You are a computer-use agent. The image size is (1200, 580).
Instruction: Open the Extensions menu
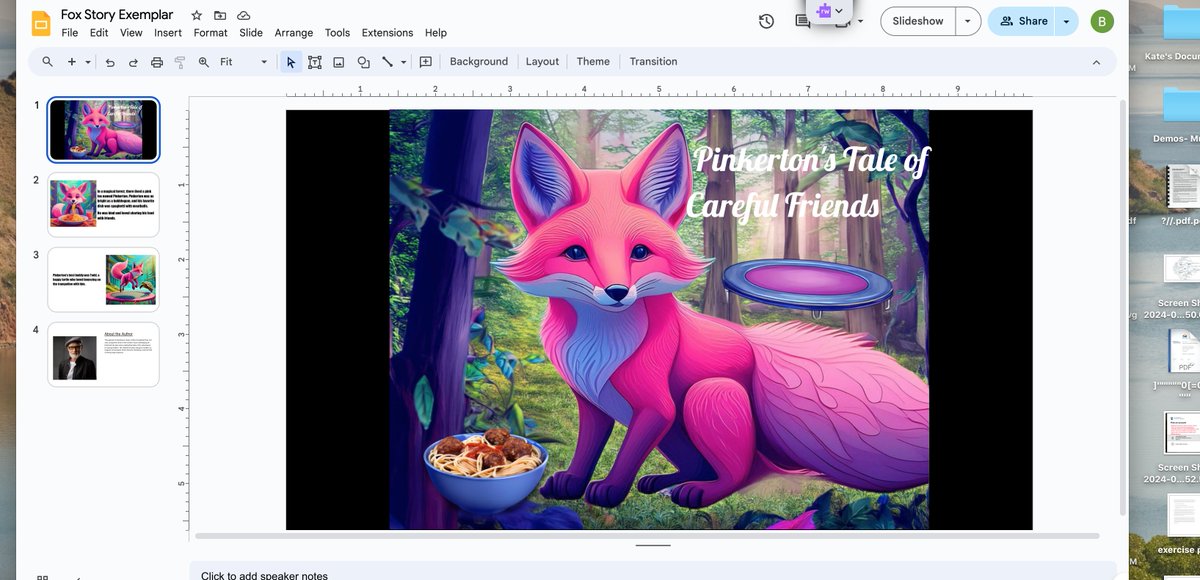click(387, 33)
